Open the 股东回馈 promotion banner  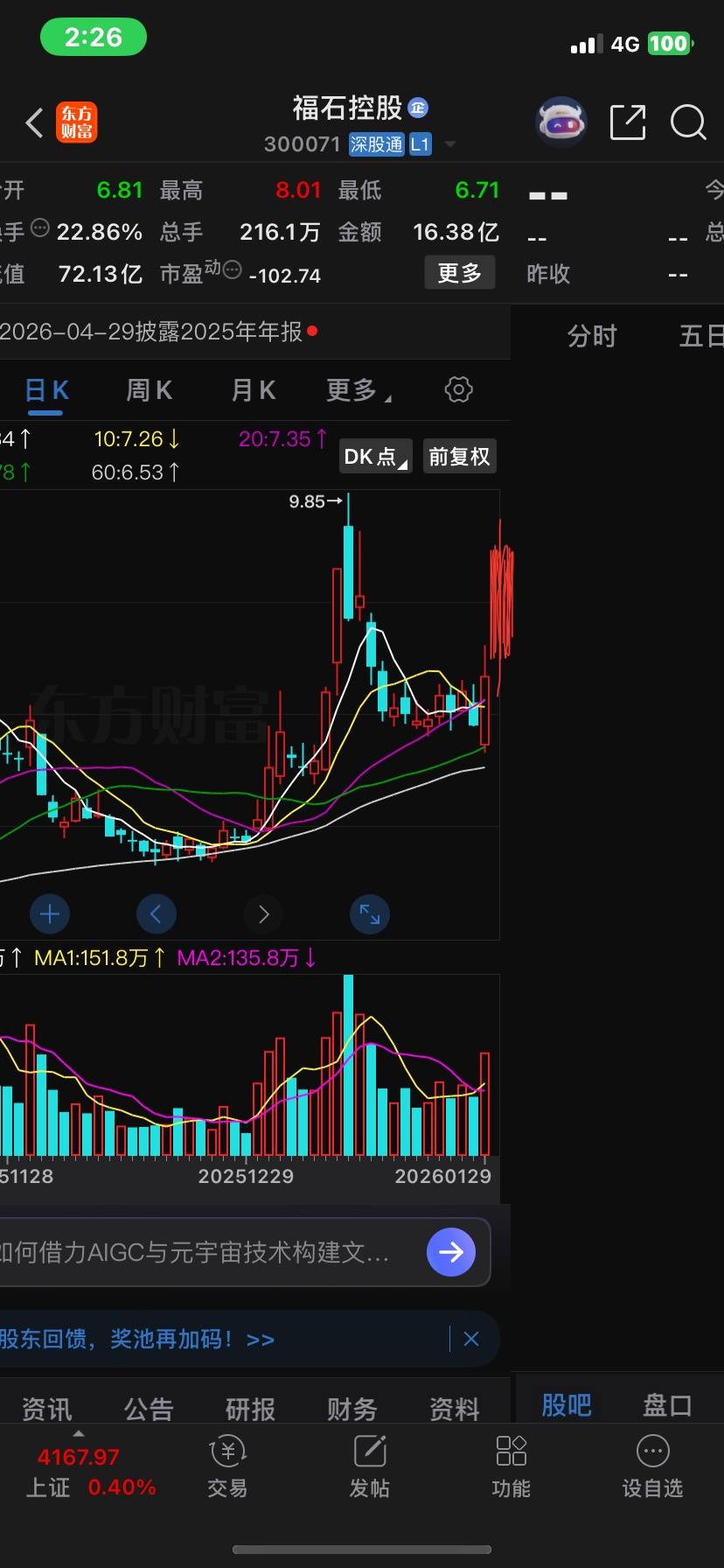[137, 1339]
